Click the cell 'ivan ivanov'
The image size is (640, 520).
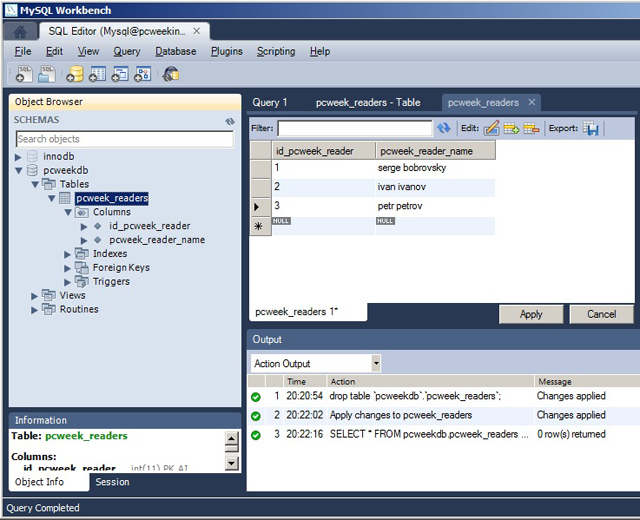point(435,187)
